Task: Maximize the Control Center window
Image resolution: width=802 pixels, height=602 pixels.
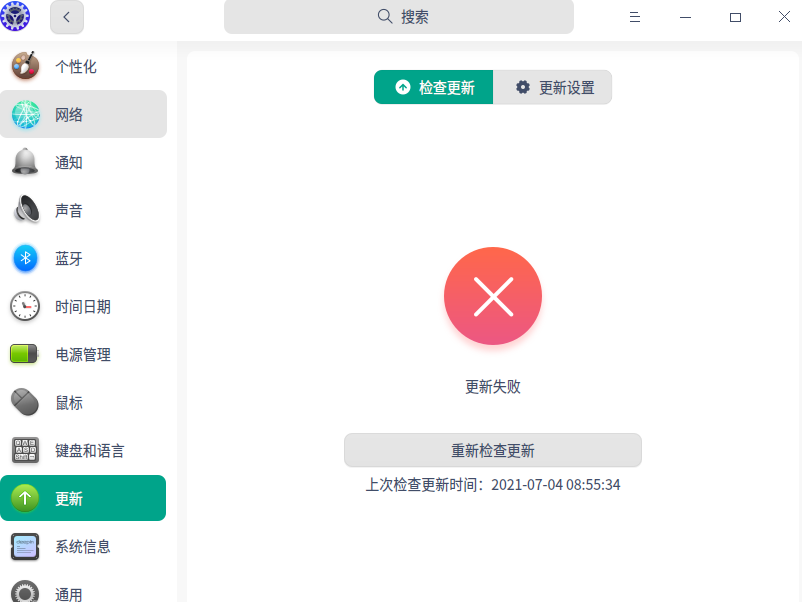Action: click(x=736, y=17)
